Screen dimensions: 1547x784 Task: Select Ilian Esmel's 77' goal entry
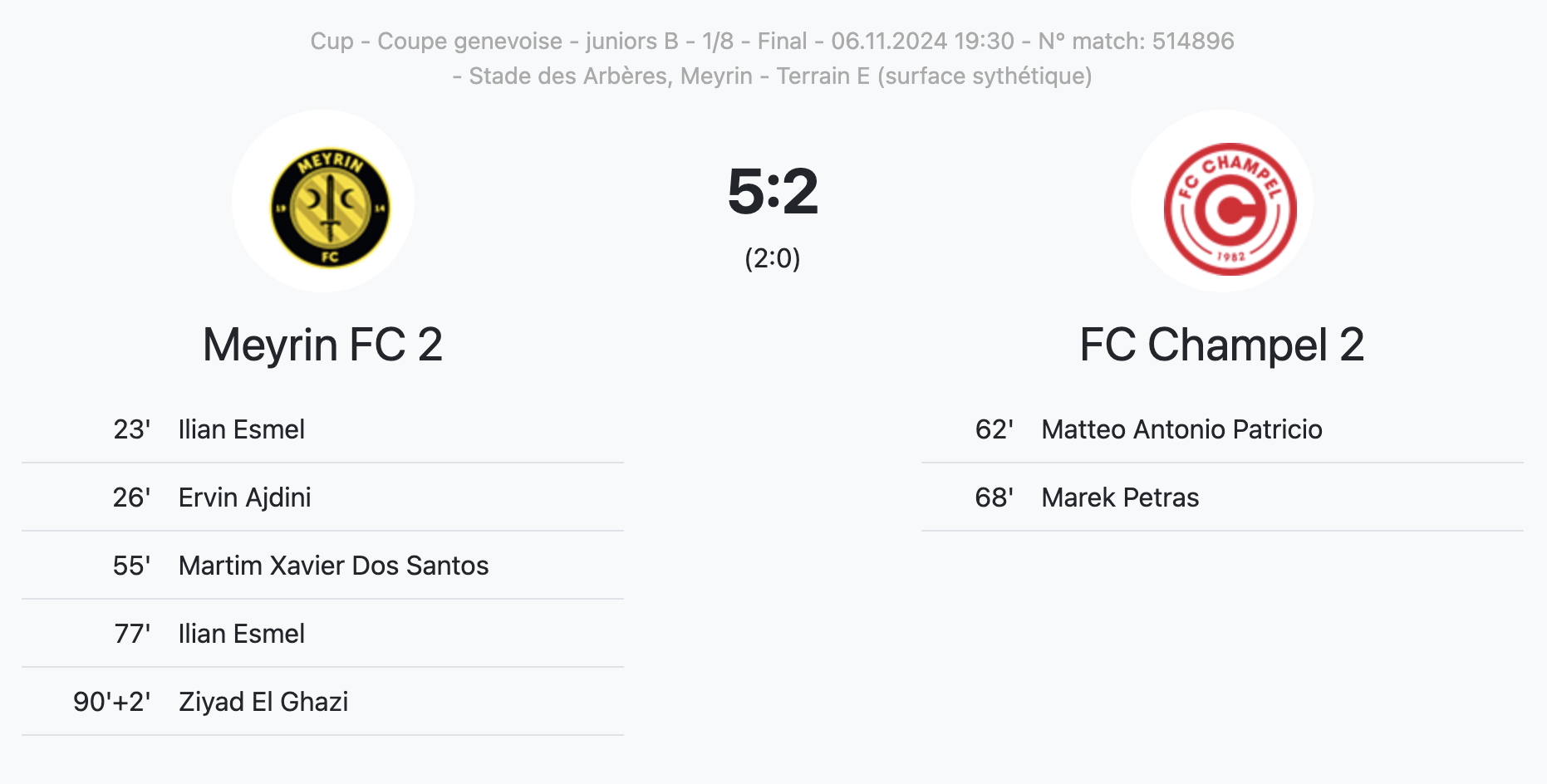point(241,634)
